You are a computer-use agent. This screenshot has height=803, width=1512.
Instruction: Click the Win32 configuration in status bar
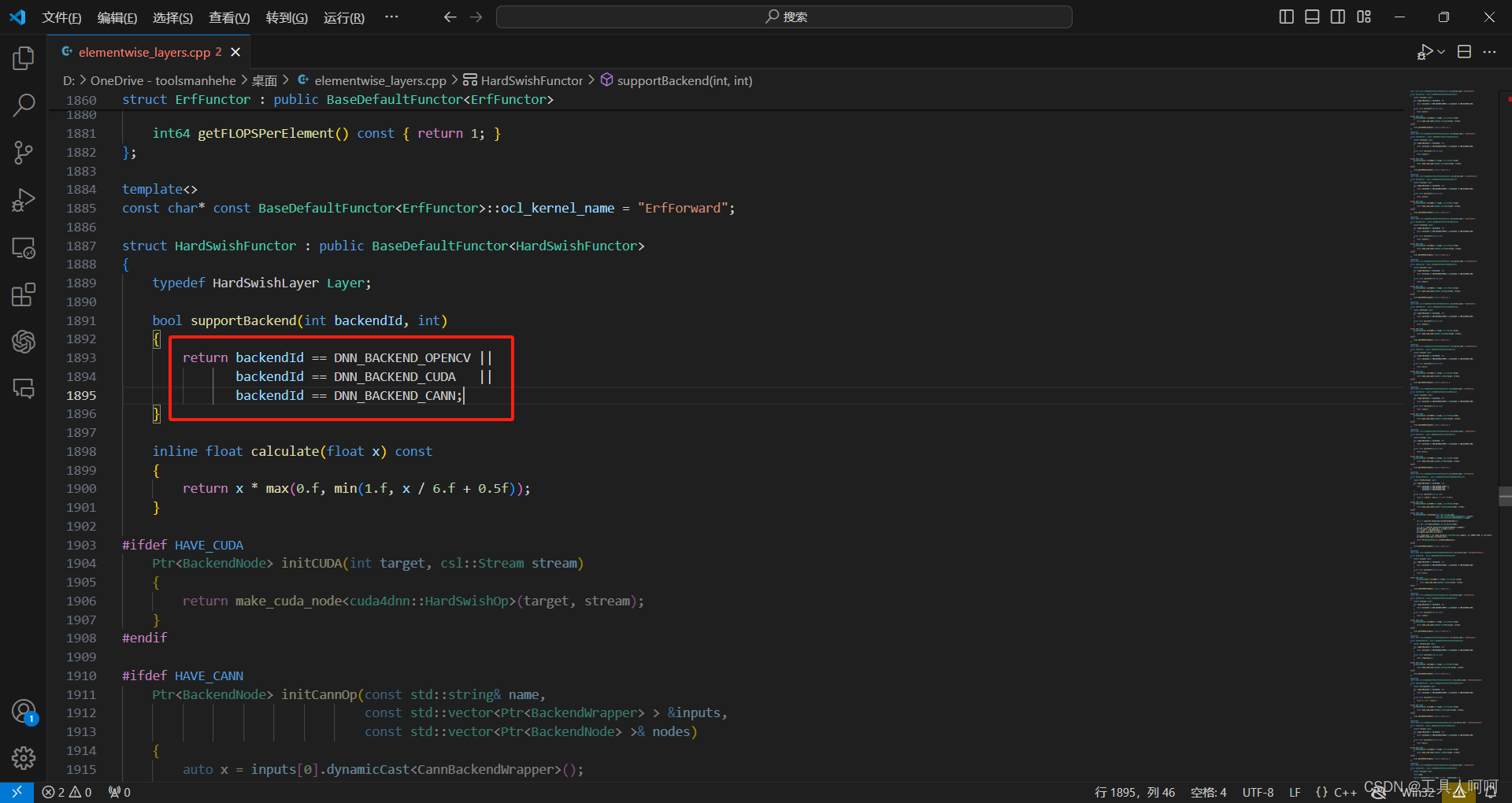(x=1417, y=792)
